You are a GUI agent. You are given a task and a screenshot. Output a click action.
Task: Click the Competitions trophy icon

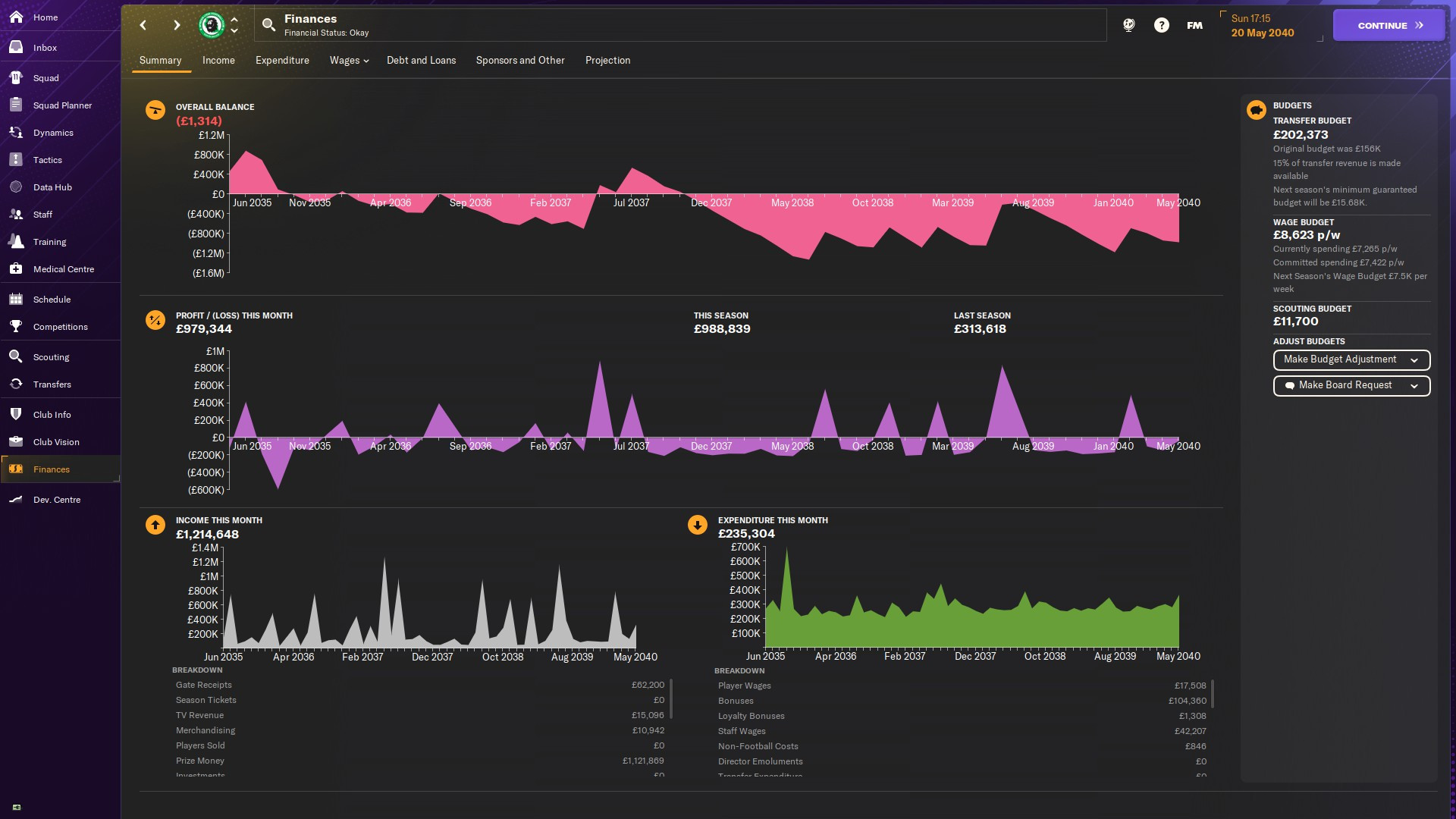[16, 327]
